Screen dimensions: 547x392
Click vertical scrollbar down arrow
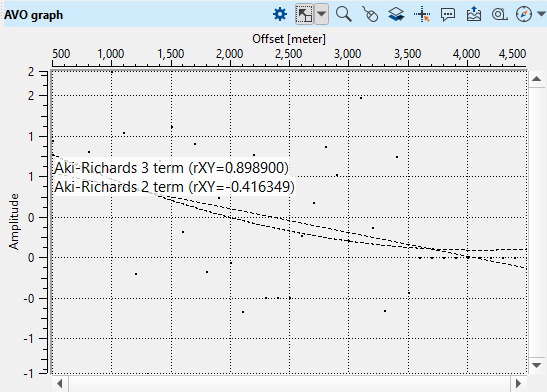coord(536,365)
